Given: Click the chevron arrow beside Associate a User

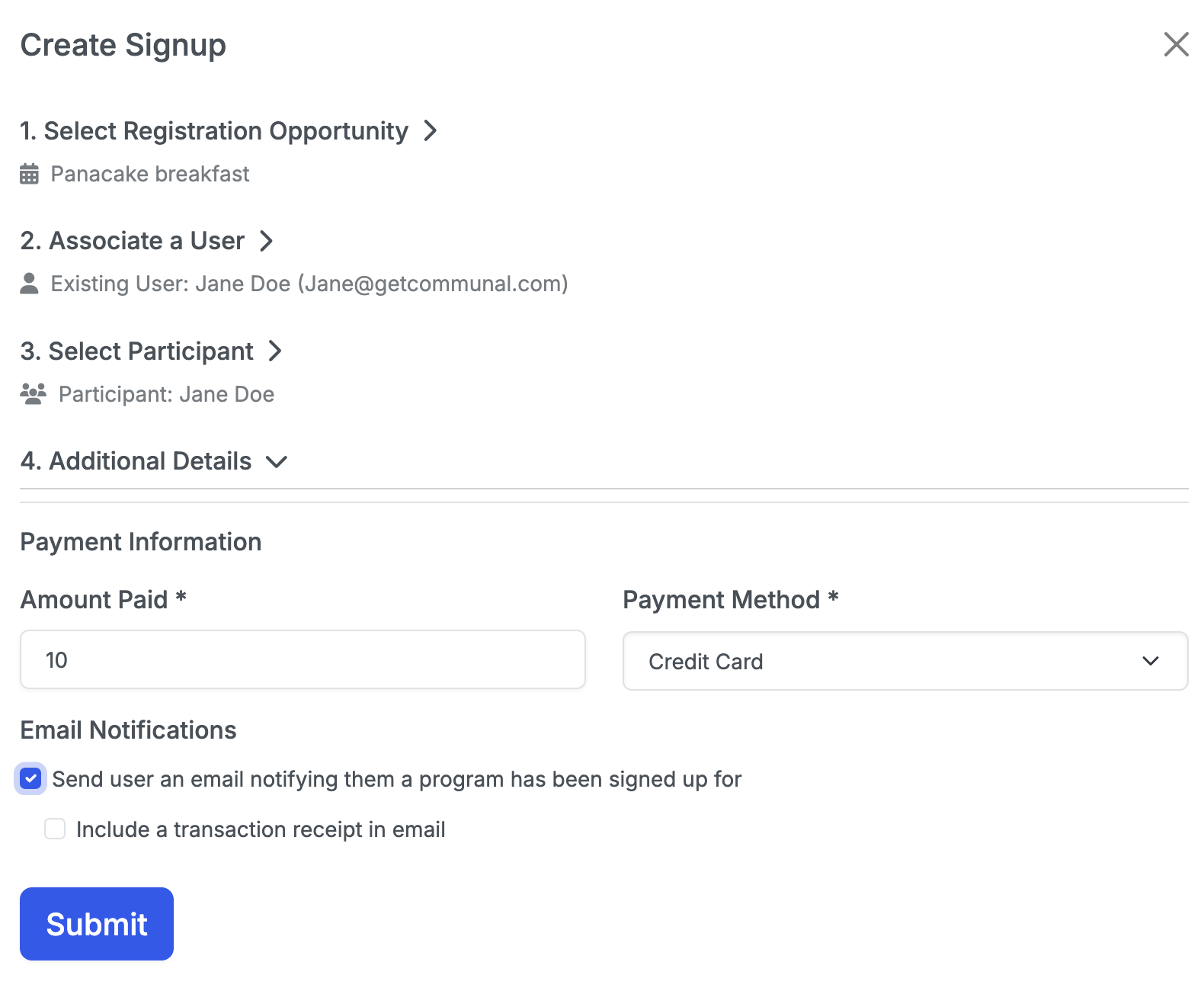Looking at the screenshot, I should point(266,241).
